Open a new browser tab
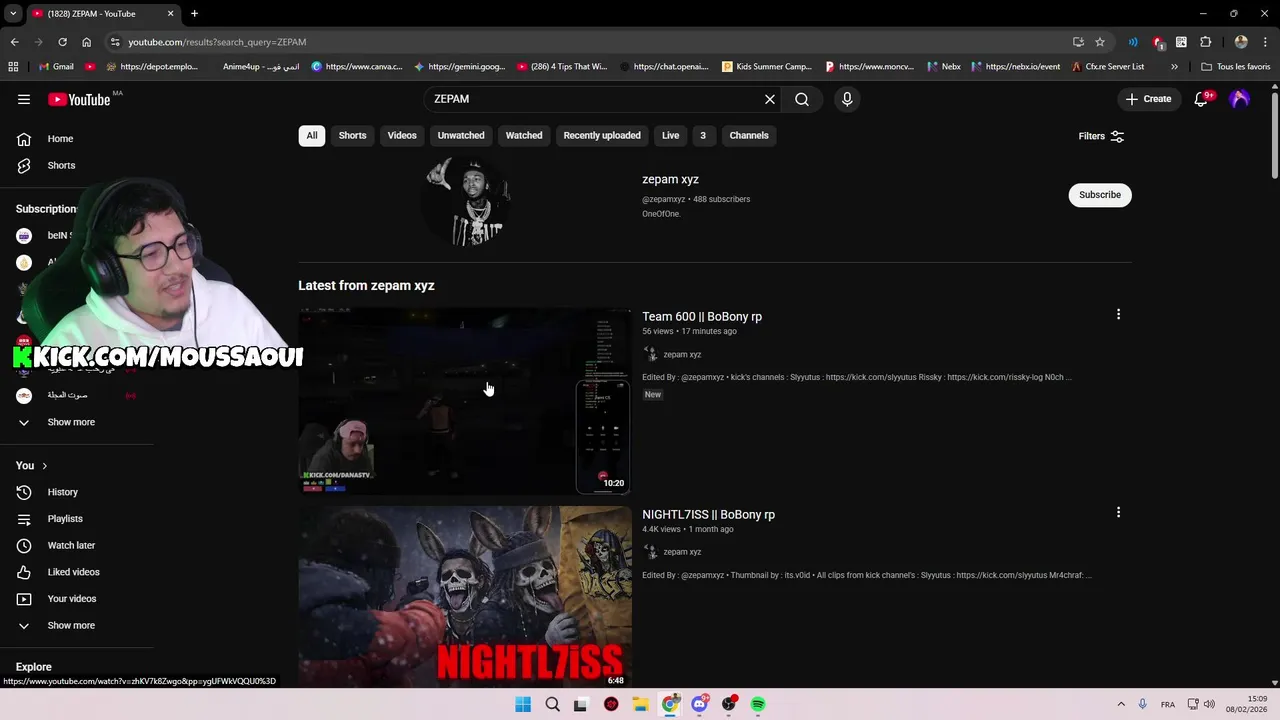This screenshot has height=720, width=1280. coord(194,14)
